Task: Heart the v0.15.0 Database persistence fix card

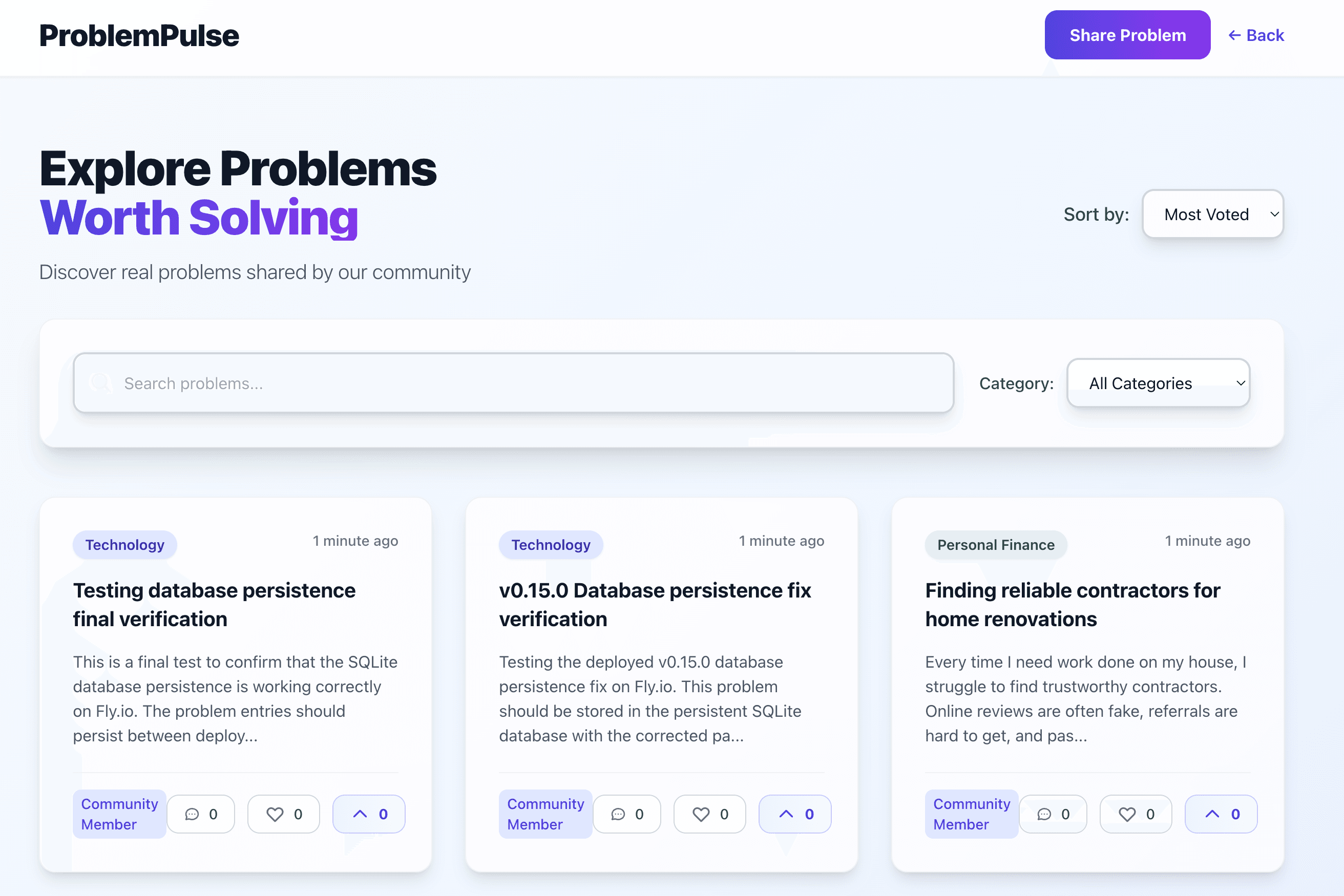Action: pos(709,814)
